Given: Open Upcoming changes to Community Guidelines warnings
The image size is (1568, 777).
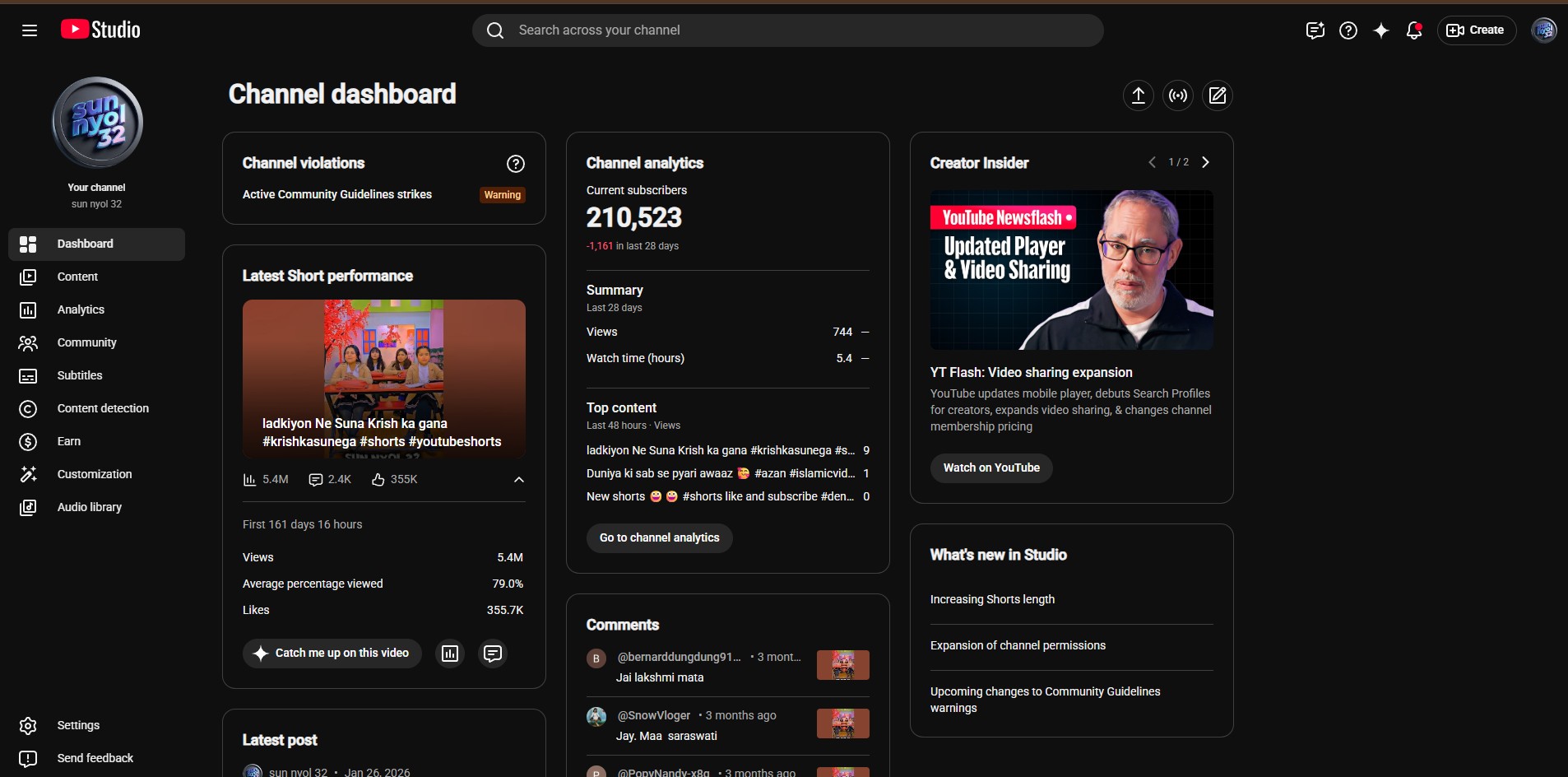Looking at the screenshot, I should tap(1046, 700).
